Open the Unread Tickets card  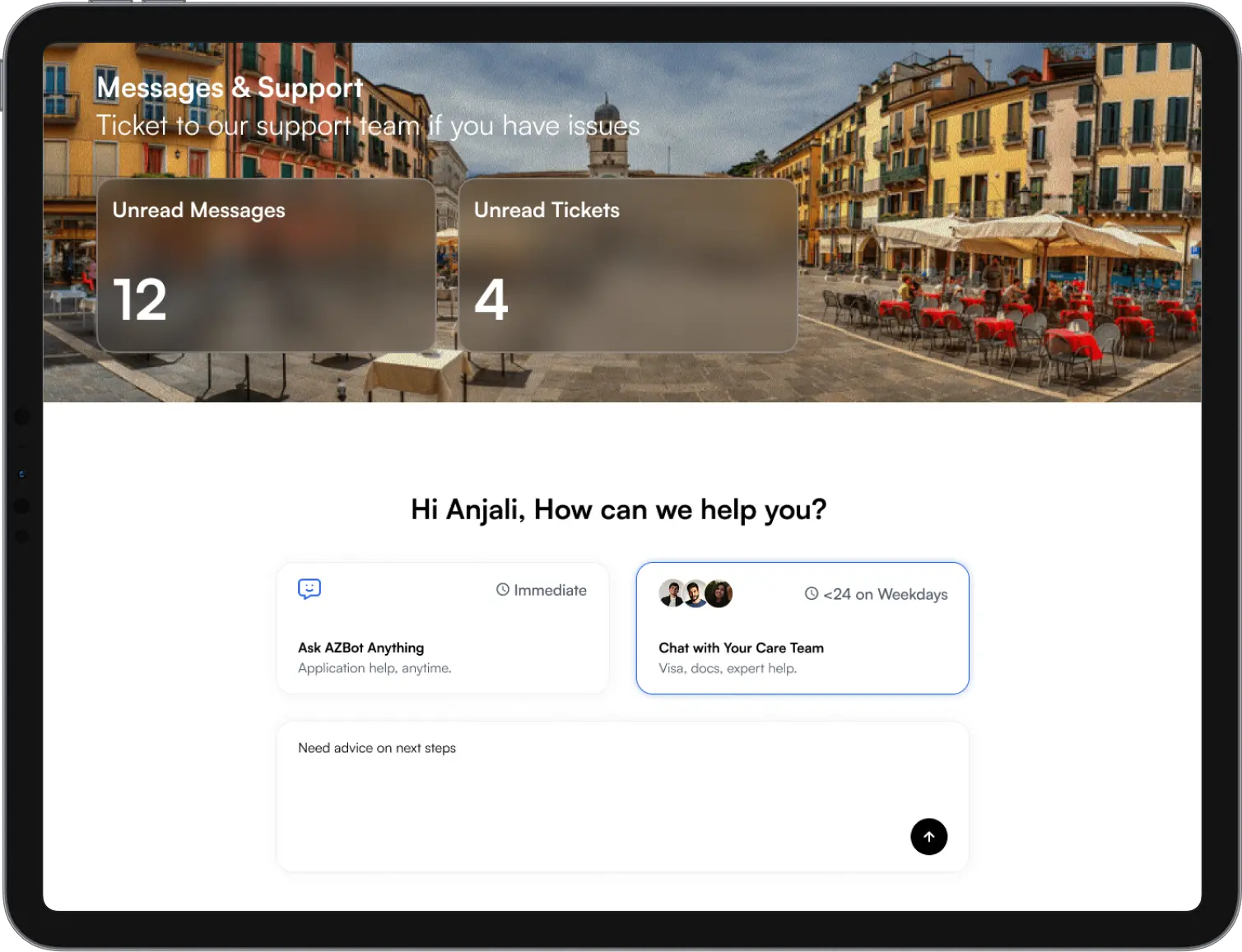[628, 265]
